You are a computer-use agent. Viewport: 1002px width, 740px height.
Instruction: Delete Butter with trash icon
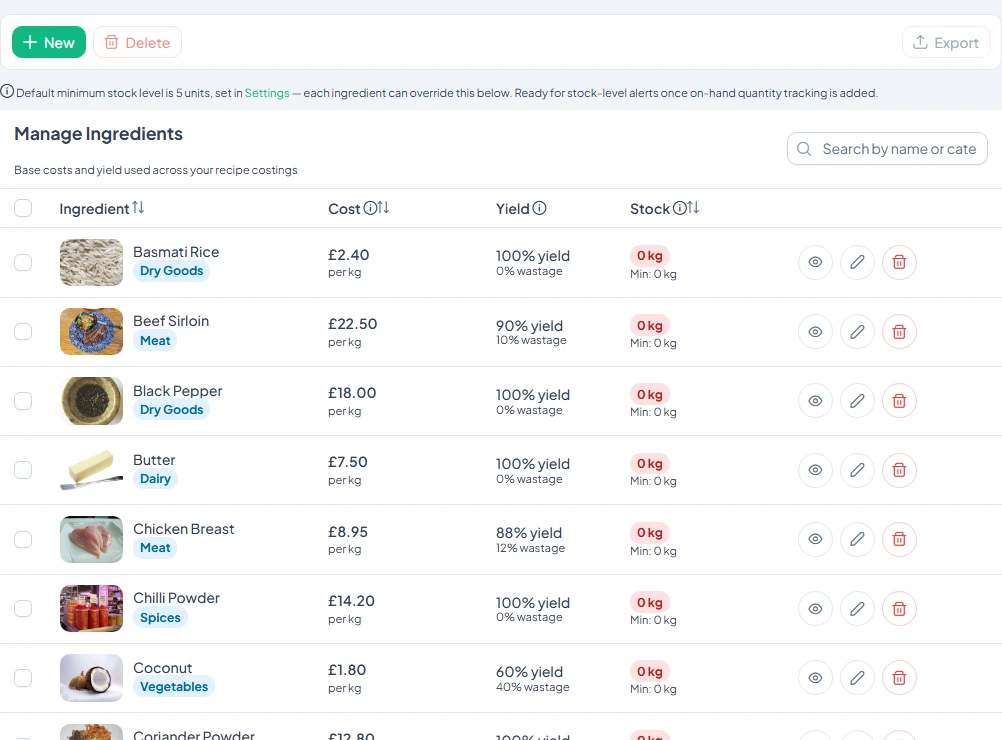[899, 470]
